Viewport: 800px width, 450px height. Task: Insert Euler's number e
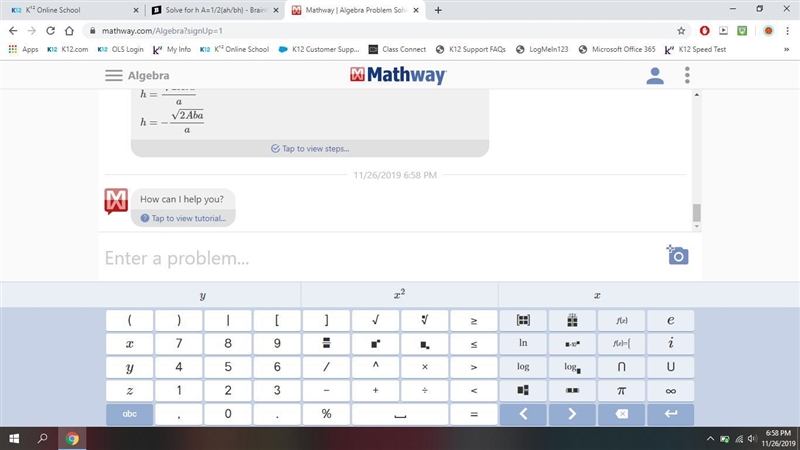tap(670, 320)
